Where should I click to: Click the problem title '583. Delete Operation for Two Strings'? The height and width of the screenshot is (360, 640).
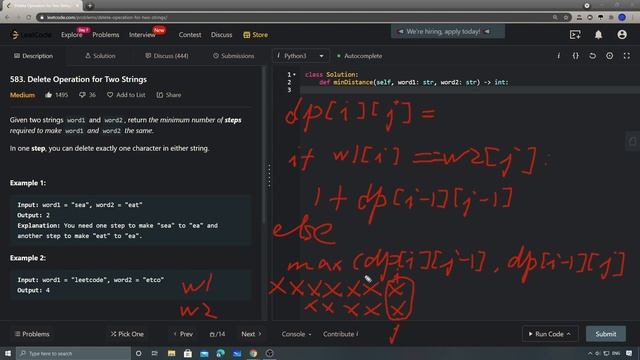coord(78,79)
